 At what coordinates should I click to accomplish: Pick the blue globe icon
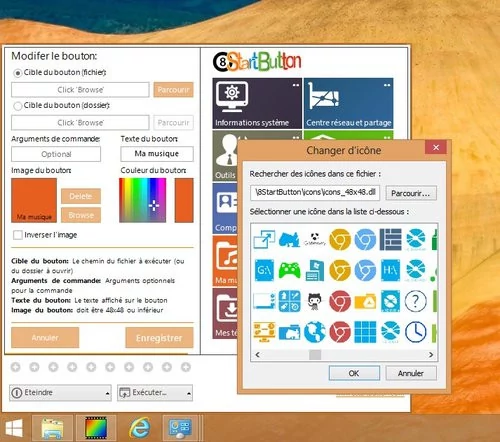[315, 332]
